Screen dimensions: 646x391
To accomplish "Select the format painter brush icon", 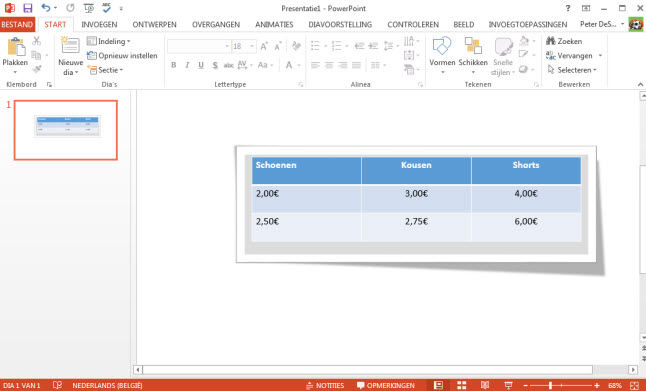I will tap(37, 69).
